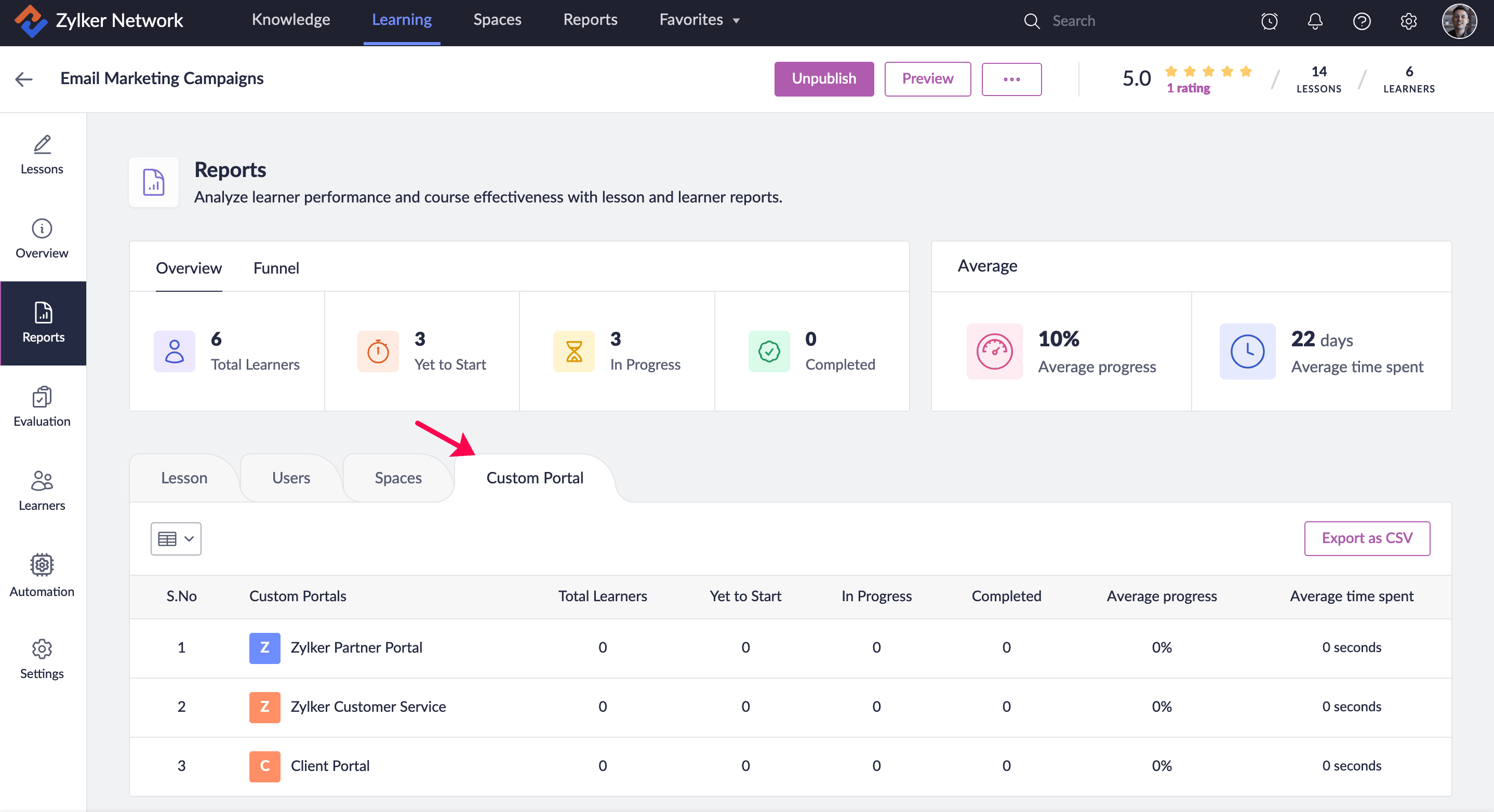
Task: Open the user profile avatar
Action: point(1459,21)
